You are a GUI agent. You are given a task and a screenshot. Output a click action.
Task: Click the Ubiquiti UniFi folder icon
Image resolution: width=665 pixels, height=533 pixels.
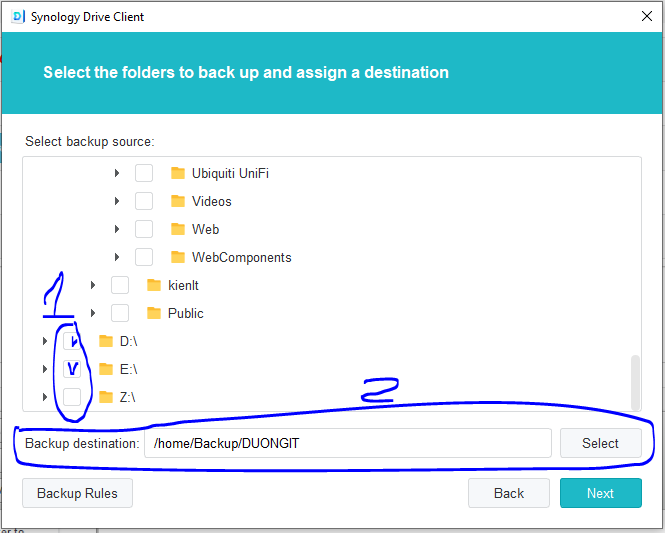click(x=178, y=173)
